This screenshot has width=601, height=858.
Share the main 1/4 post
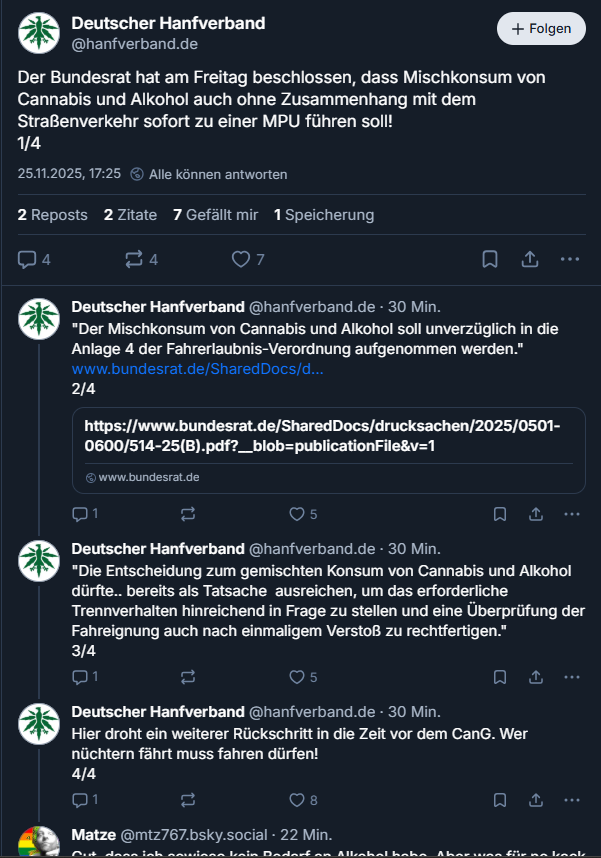[530, 259]
